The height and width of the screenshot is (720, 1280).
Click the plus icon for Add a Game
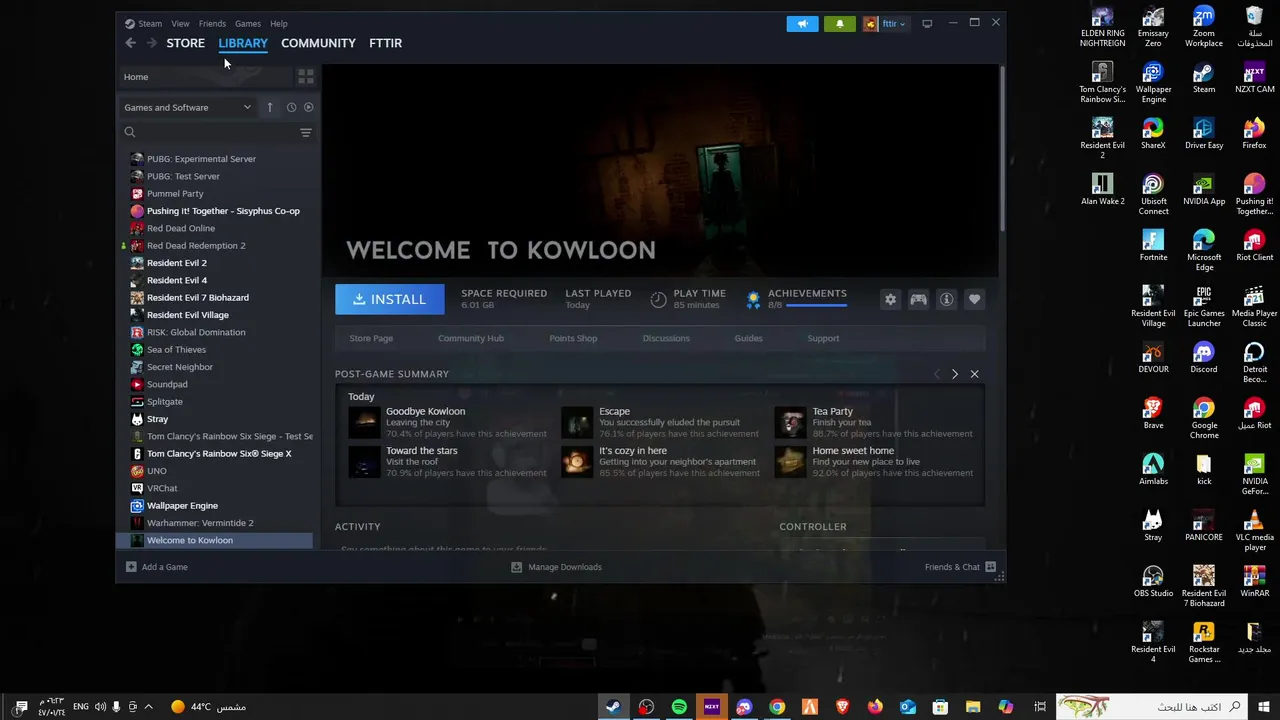[131, 567]
